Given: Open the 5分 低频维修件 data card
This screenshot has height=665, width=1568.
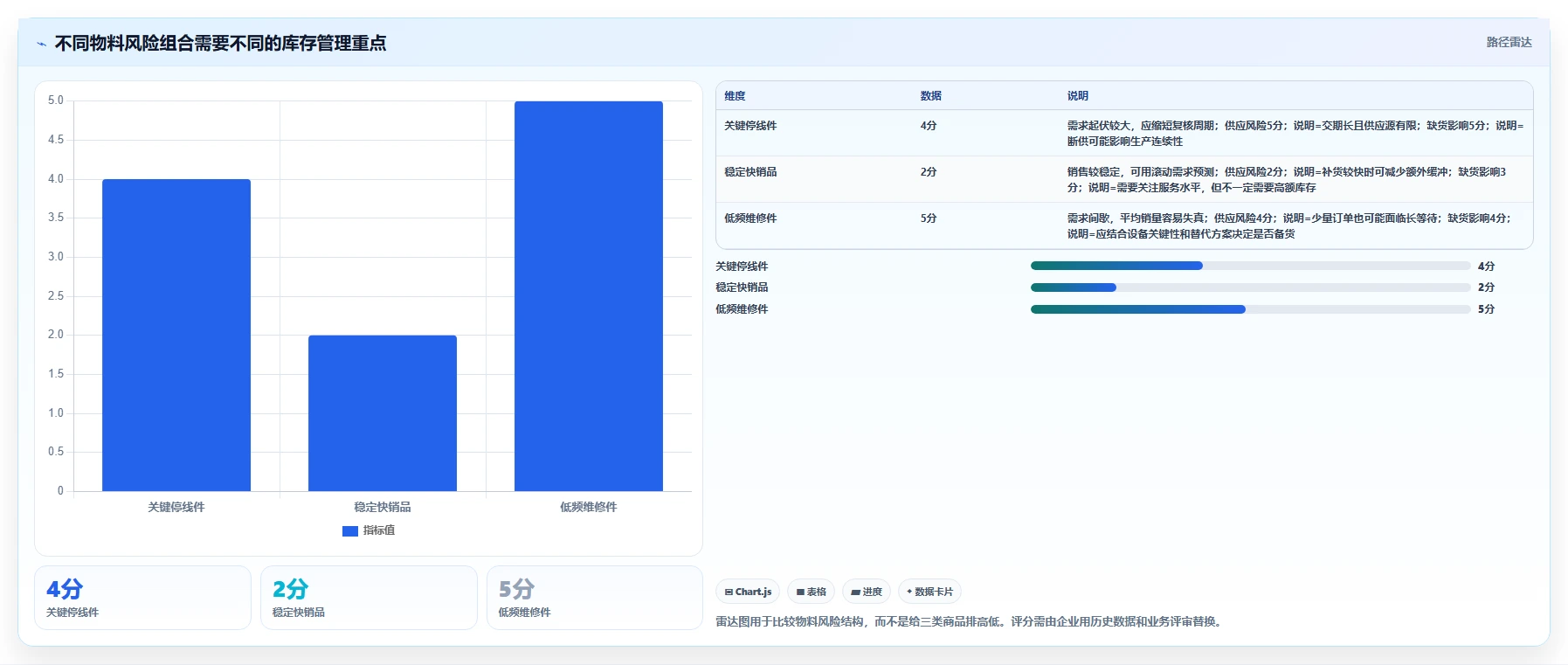Looking at the screenshot, I should (x=595, y=598).
